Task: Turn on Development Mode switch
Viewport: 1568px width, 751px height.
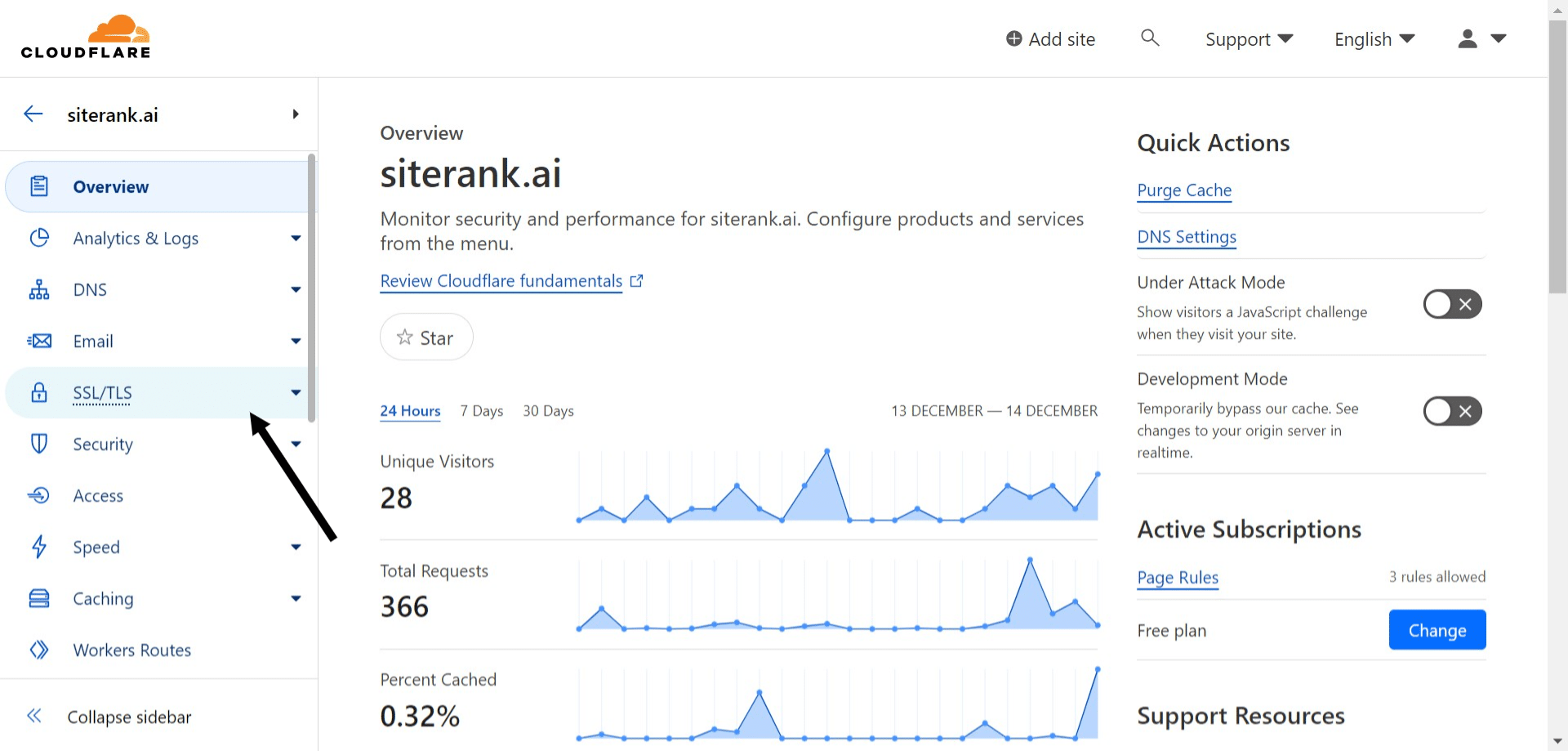Action: click(x=1452, y=411)
